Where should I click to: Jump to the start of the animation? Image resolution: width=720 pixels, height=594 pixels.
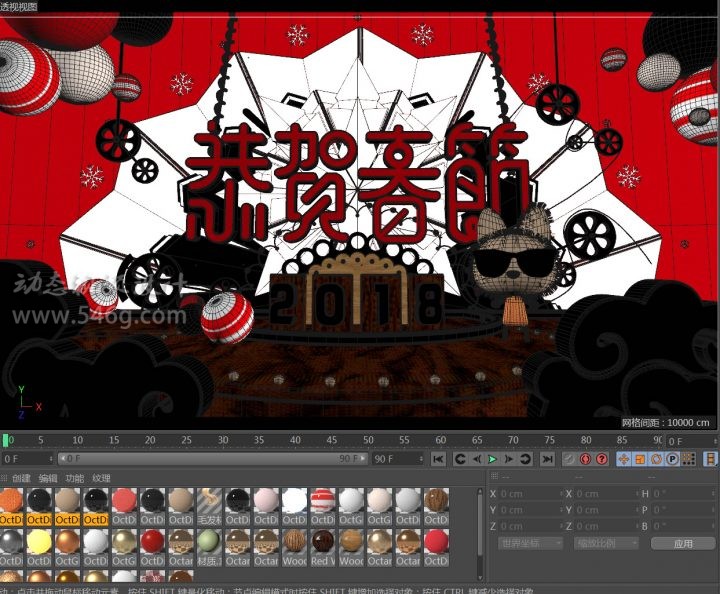click(437, 459)
